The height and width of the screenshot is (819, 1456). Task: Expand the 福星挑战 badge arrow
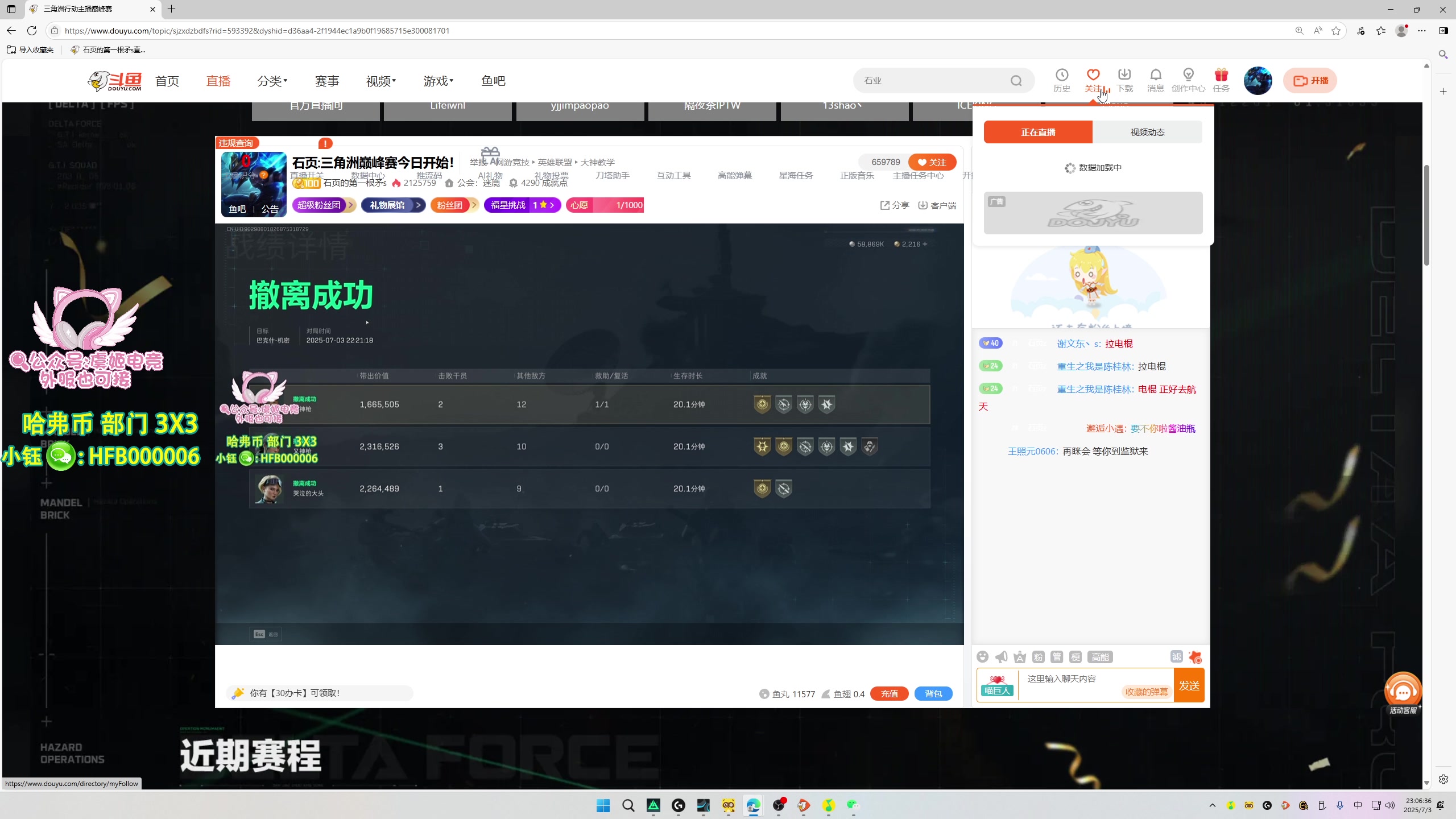pyautogui.click(x=552, y=205)
